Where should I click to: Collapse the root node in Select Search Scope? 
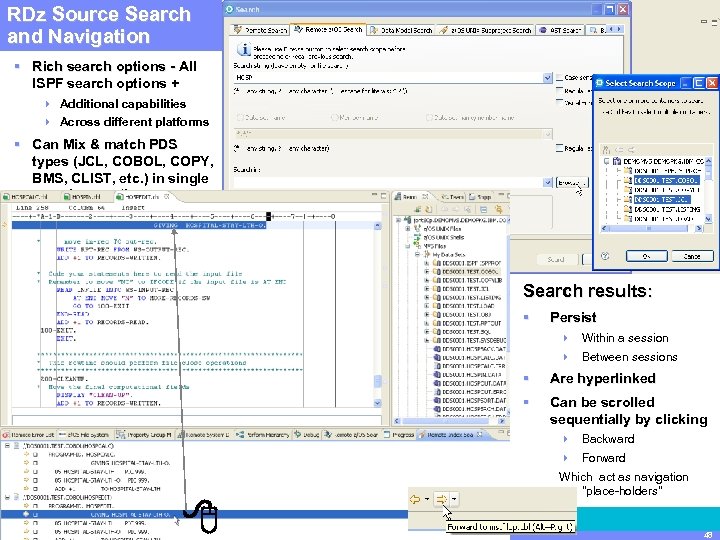[606, 161]
